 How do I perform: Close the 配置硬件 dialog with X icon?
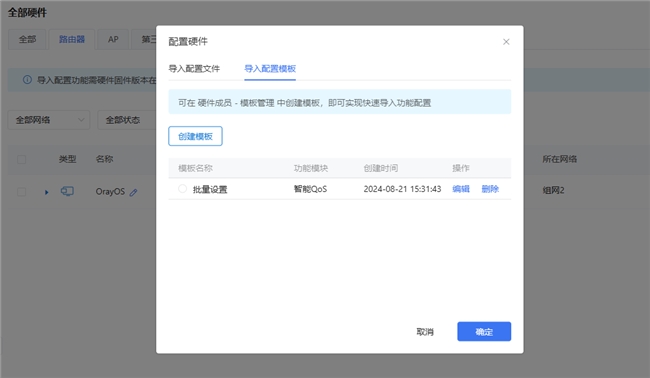click(x=506, y=41)
